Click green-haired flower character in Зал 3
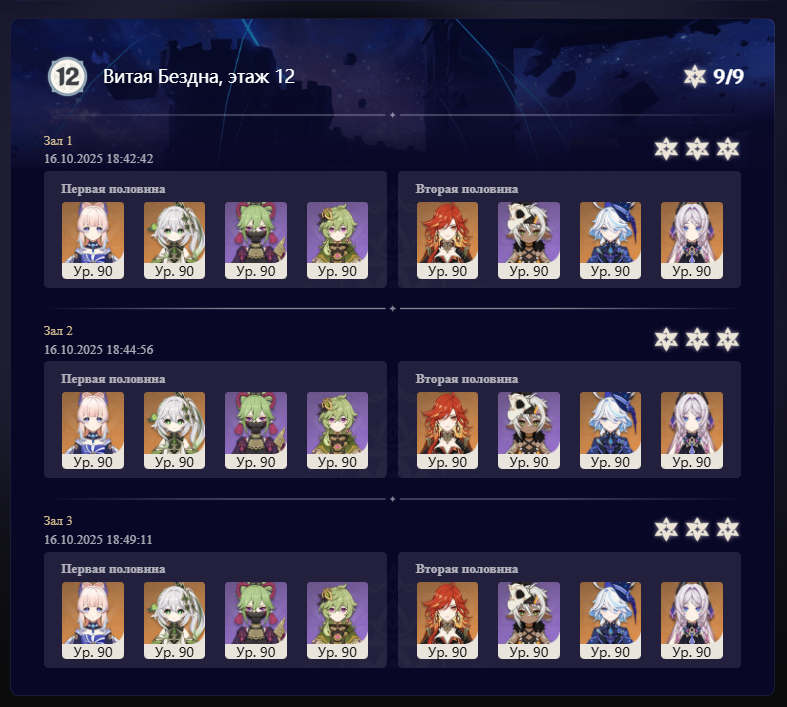The height and width of the screenshot is (707, 787). pyautogui.click(x=337, y=621)
